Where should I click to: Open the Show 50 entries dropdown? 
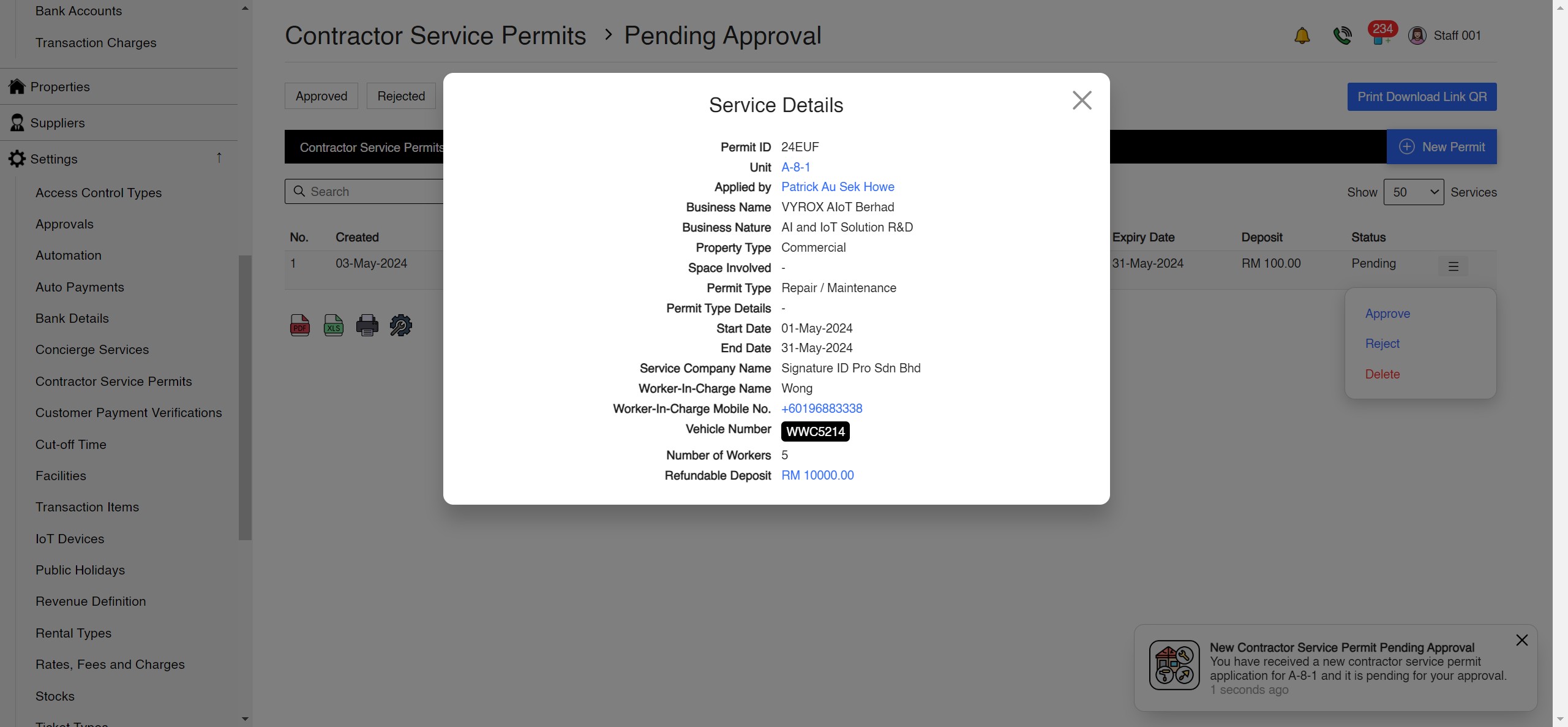pos(1414,192)
